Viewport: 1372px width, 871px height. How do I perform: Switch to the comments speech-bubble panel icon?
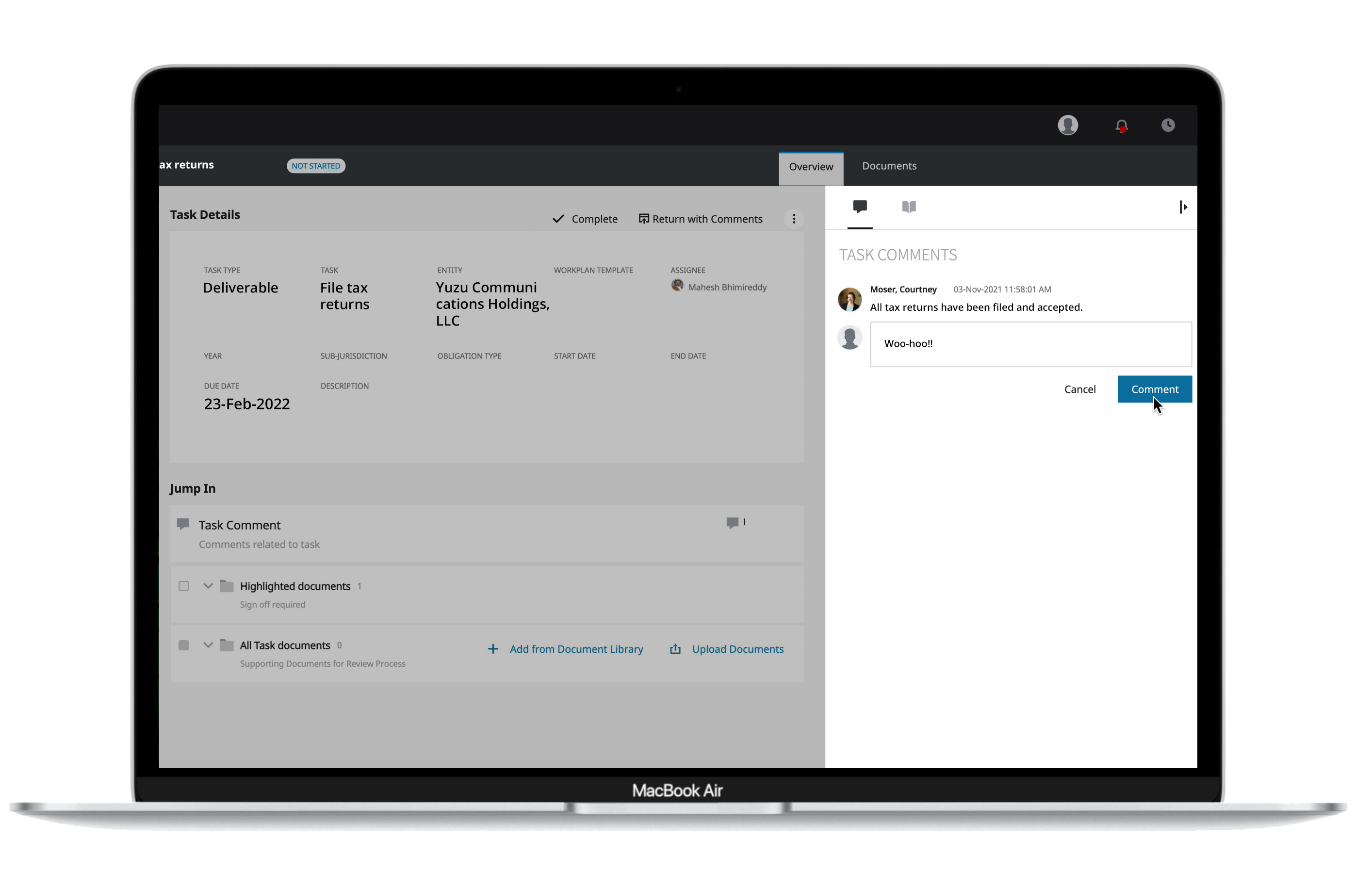click(859, 207)
